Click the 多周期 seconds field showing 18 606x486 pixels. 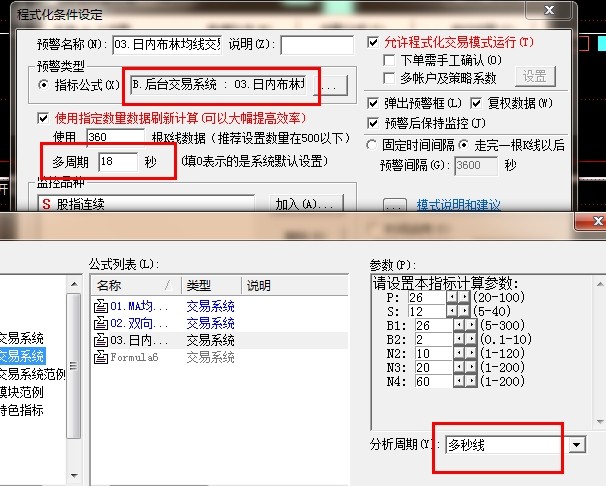118,161
